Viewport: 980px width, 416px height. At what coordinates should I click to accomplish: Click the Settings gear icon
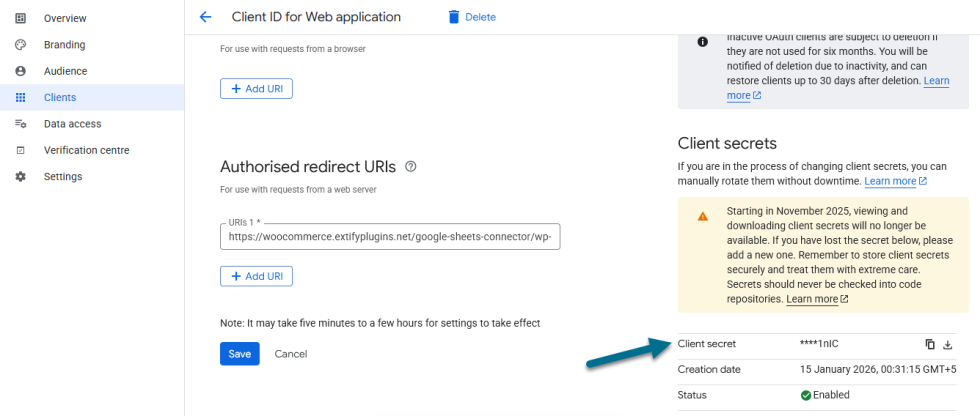20,177
